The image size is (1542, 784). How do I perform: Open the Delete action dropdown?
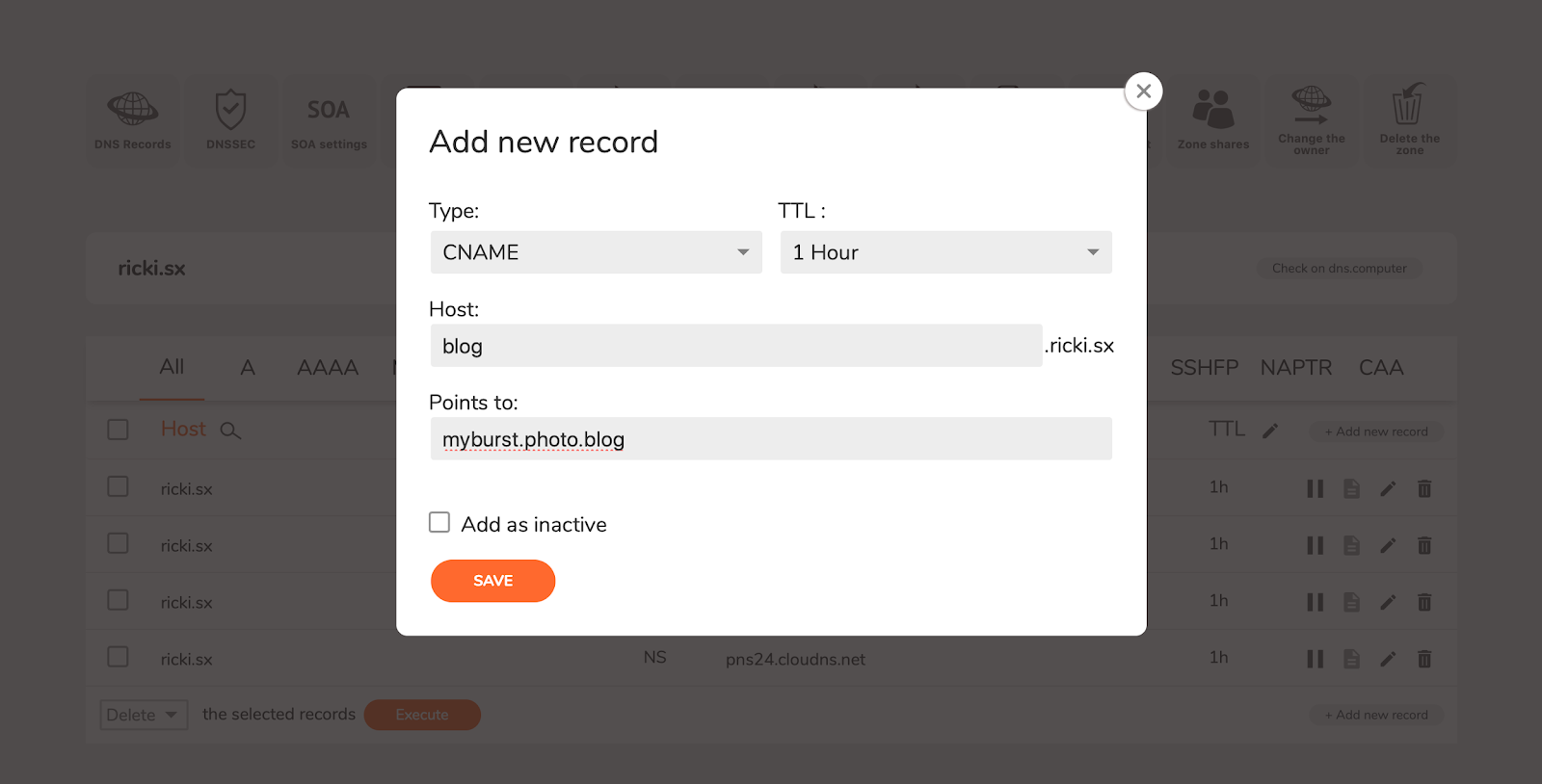pos(144,715)
